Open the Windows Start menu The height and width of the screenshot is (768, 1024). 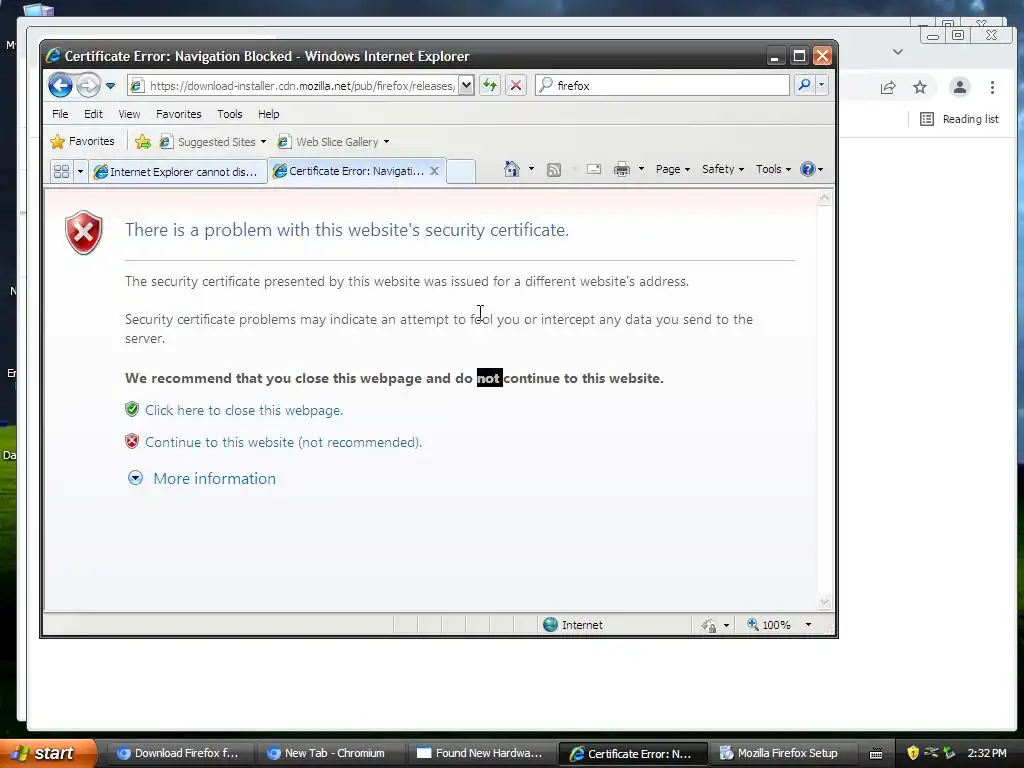tap(48, 753)
